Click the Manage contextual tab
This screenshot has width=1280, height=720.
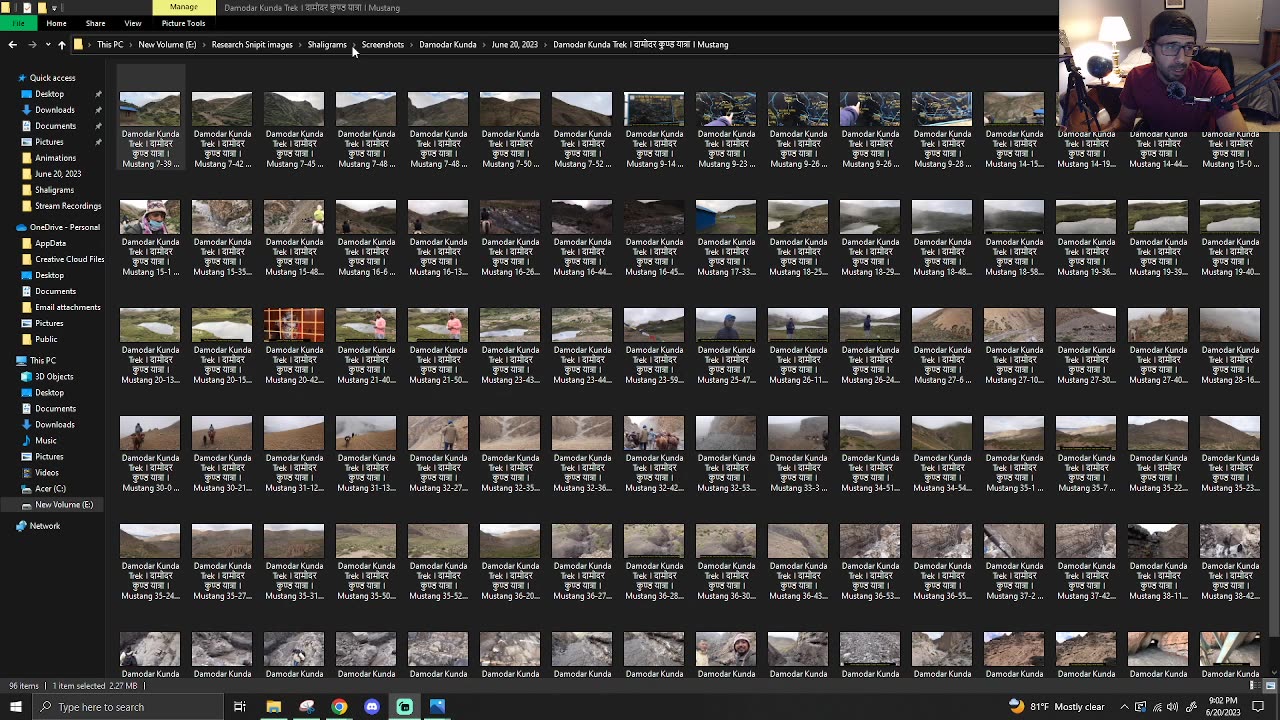pos(183,7)
